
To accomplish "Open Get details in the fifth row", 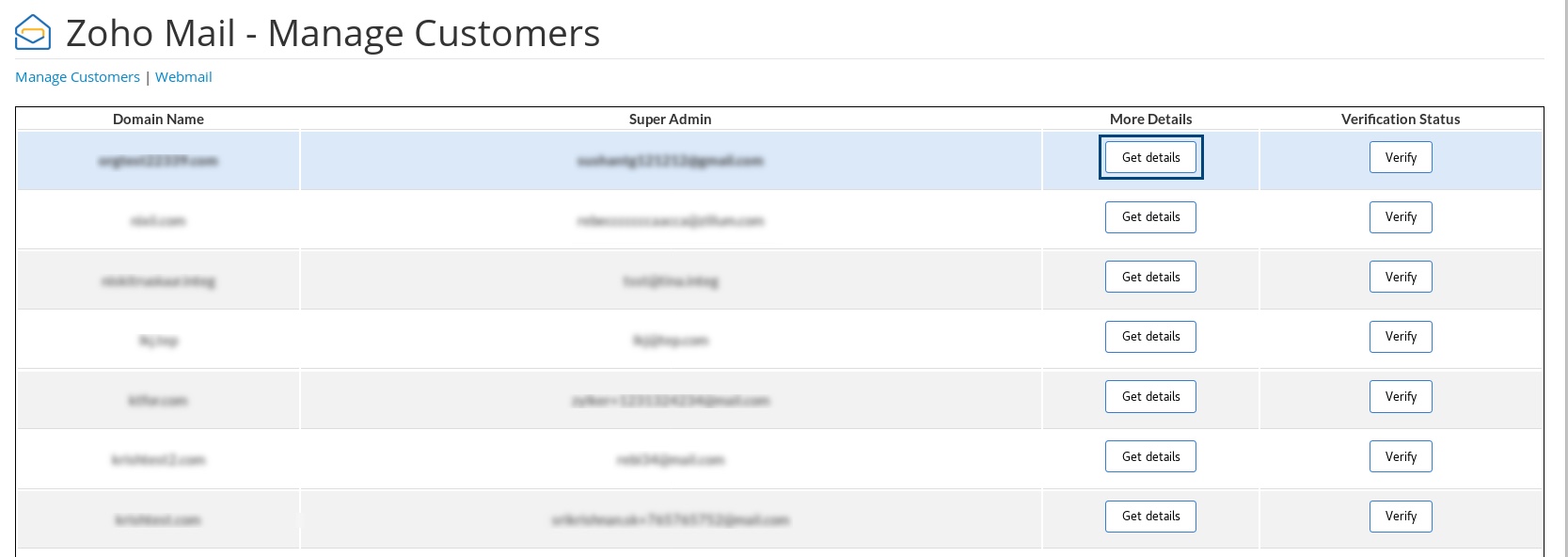I will tap(1150, 396).
